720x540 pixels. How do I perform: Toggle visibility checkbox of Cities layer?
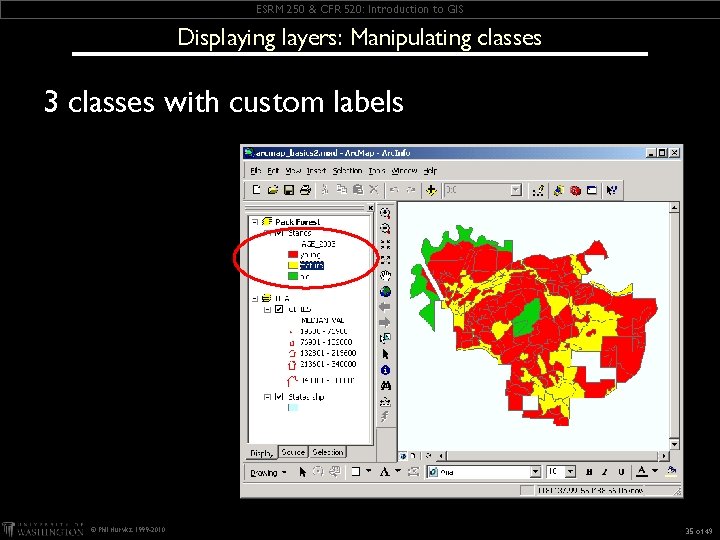tap(279, 309)
